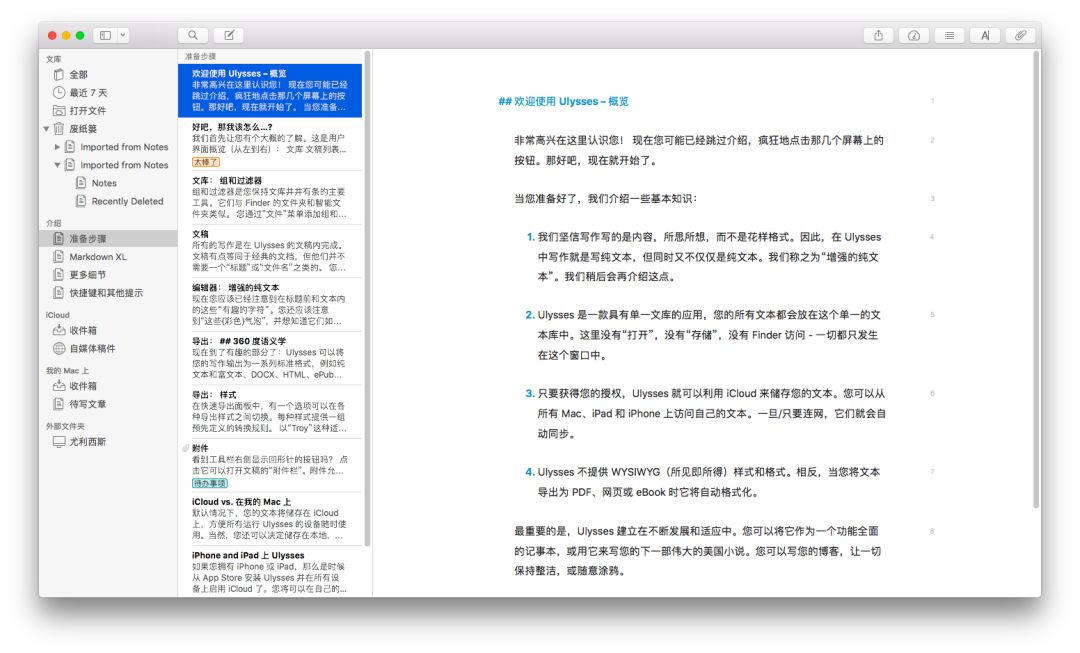Screen dimensions: 1080x653
Task: Expand the first Imported from Notes folder
Action: [58, 146]
